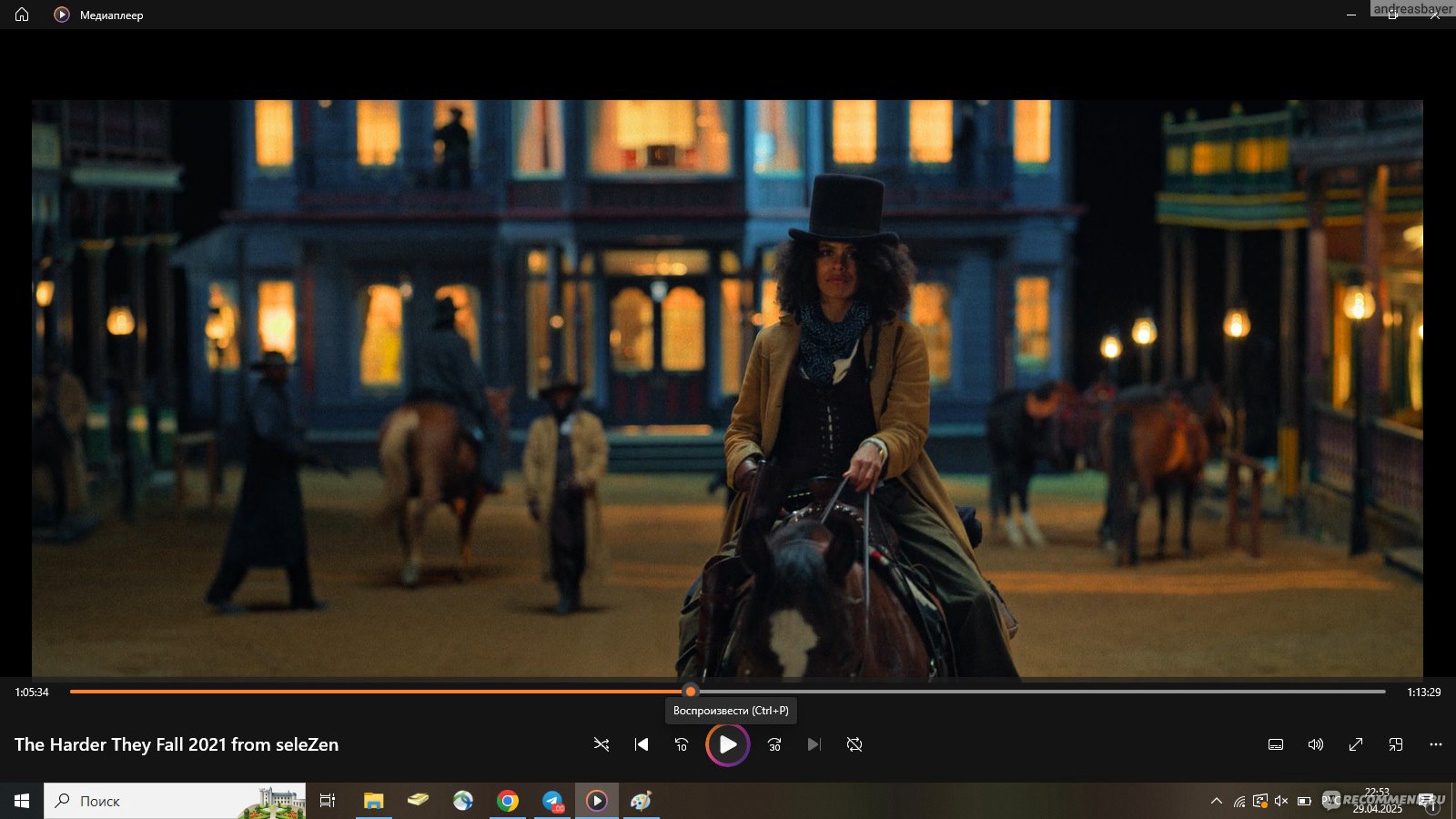Switch to full screen view
Screen dimensions: 1456x819
point(1356,744)
